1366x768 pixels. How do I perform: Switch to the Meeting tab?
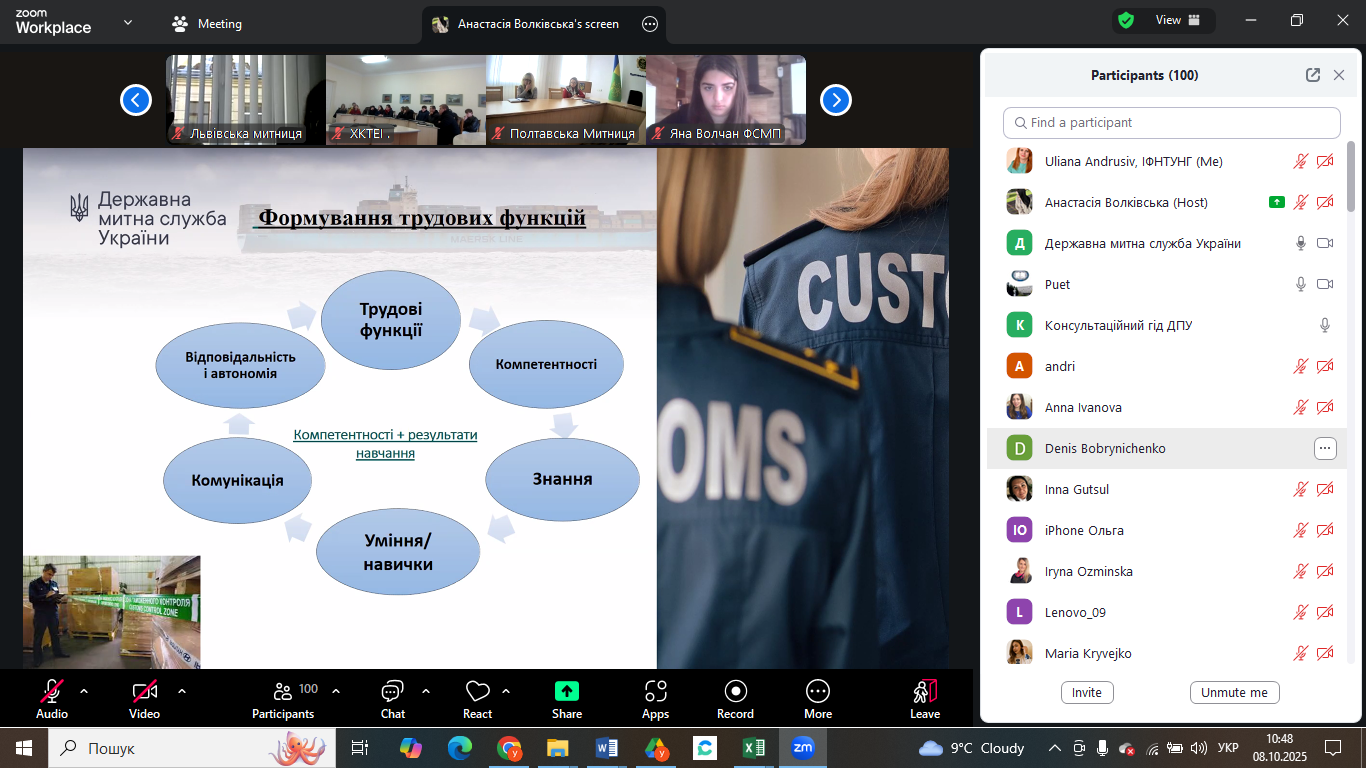tap(208, 24)
